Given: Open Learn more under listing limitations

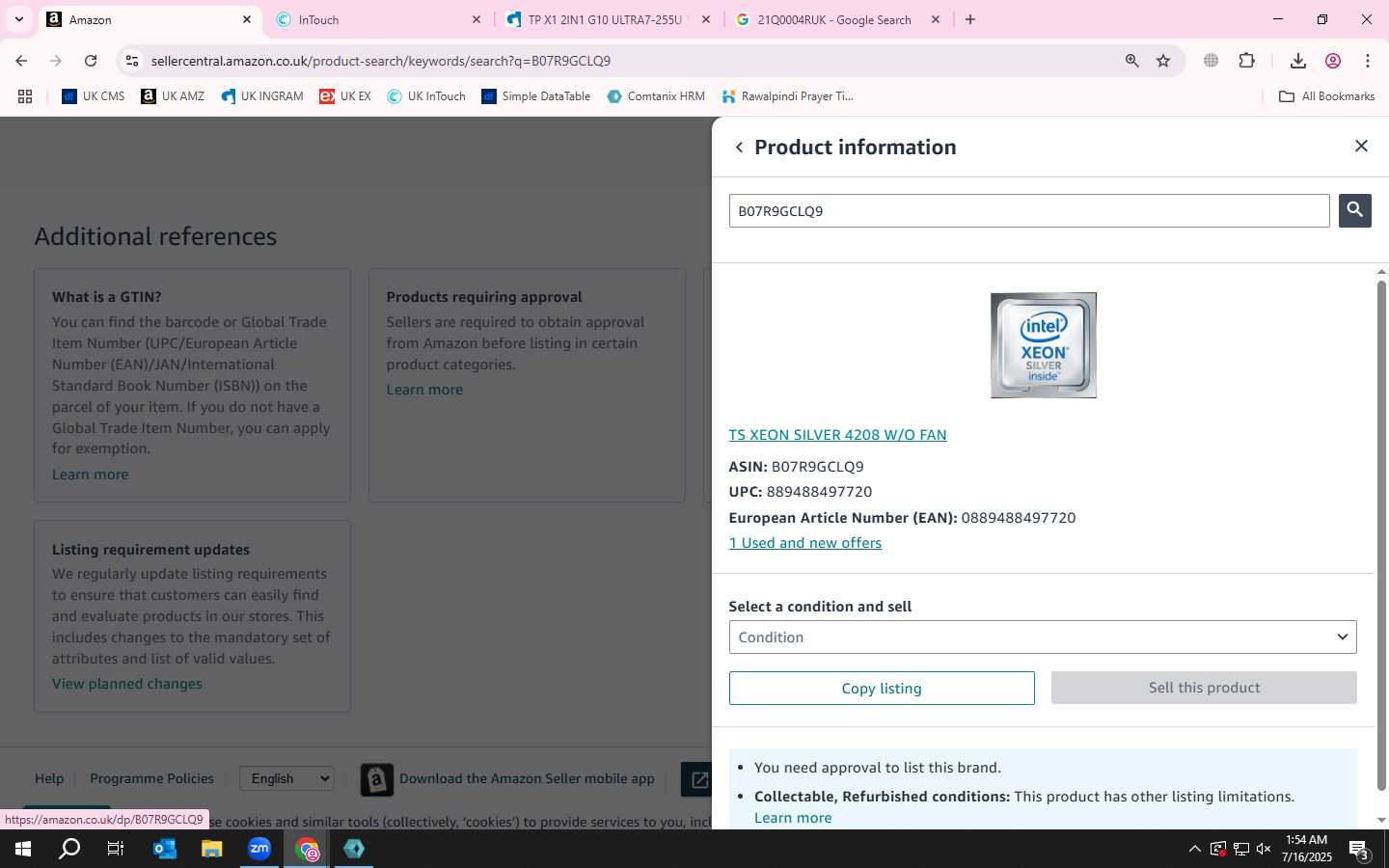Looking at the screenshot, I should click(x=793, y=818).
